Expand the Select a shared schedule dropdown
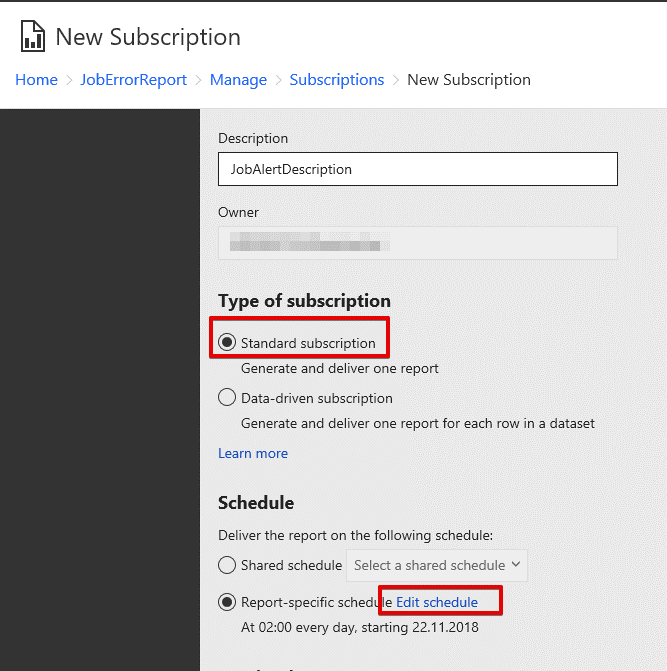 pos(437,565)
